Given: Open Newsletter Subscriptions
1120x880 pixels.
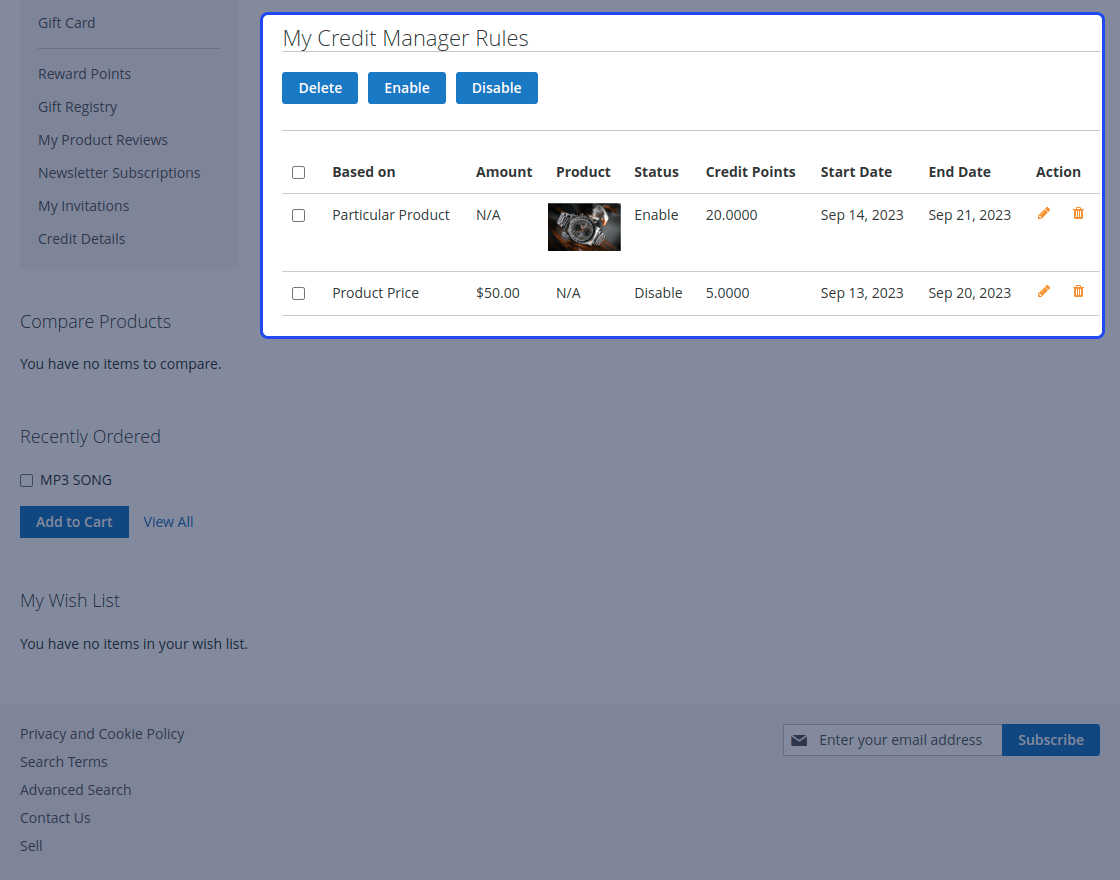Looking at the screenshot, I should click(x=119, y=173).
